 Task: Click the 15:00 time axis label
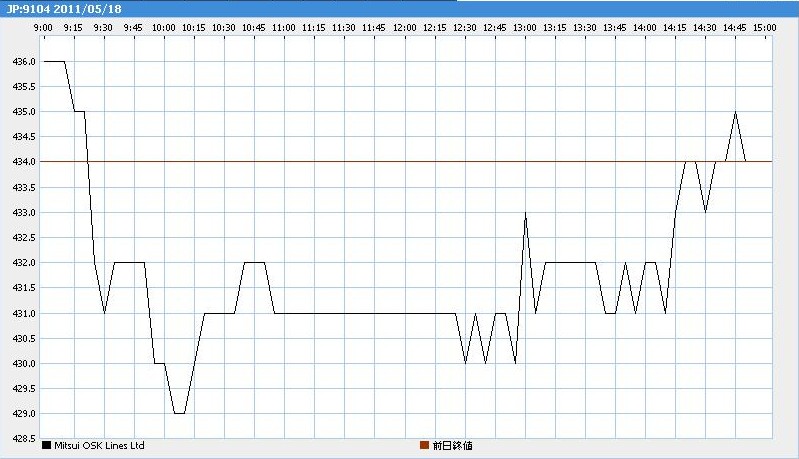click(x=765, y=28)
